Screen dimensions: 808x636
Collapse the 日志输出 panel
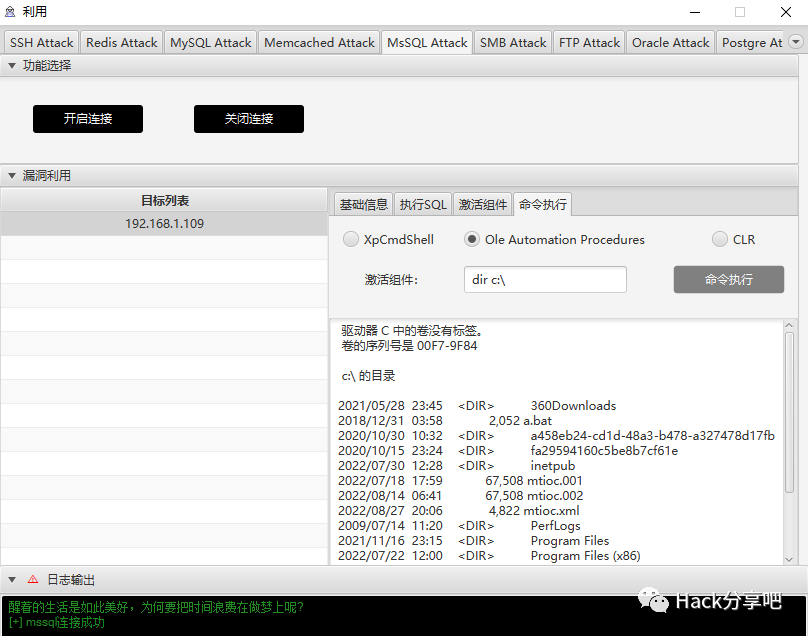pos(12,579)
